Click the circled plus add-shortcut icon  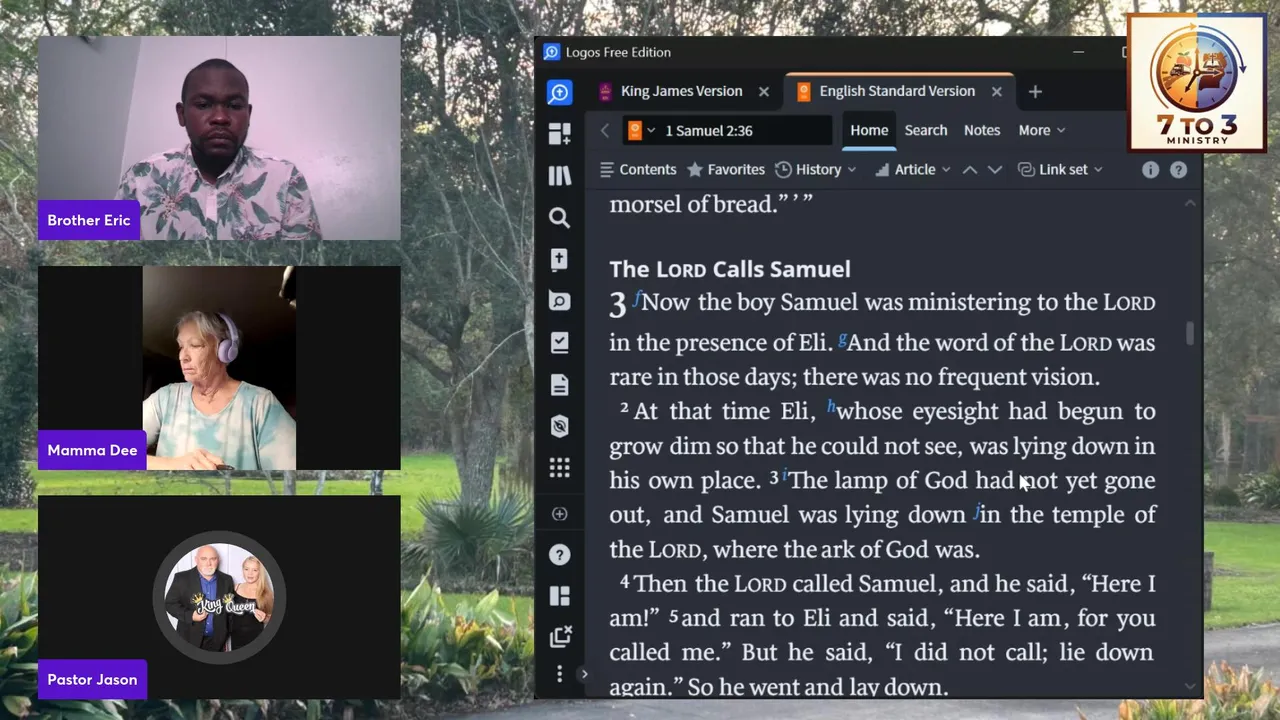tap(559, 514)
